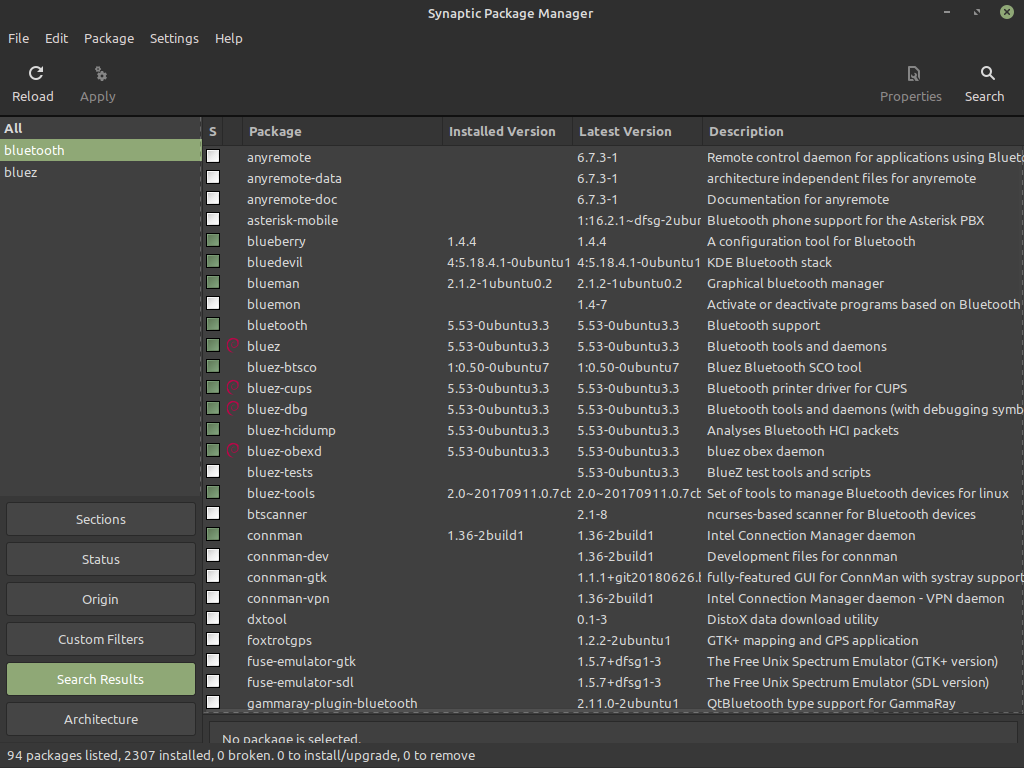Image resolution: width=1024 pixels, height=768 pixels.
Task: Click the red icon beside bluez-cups
Action: click(233, 388)
